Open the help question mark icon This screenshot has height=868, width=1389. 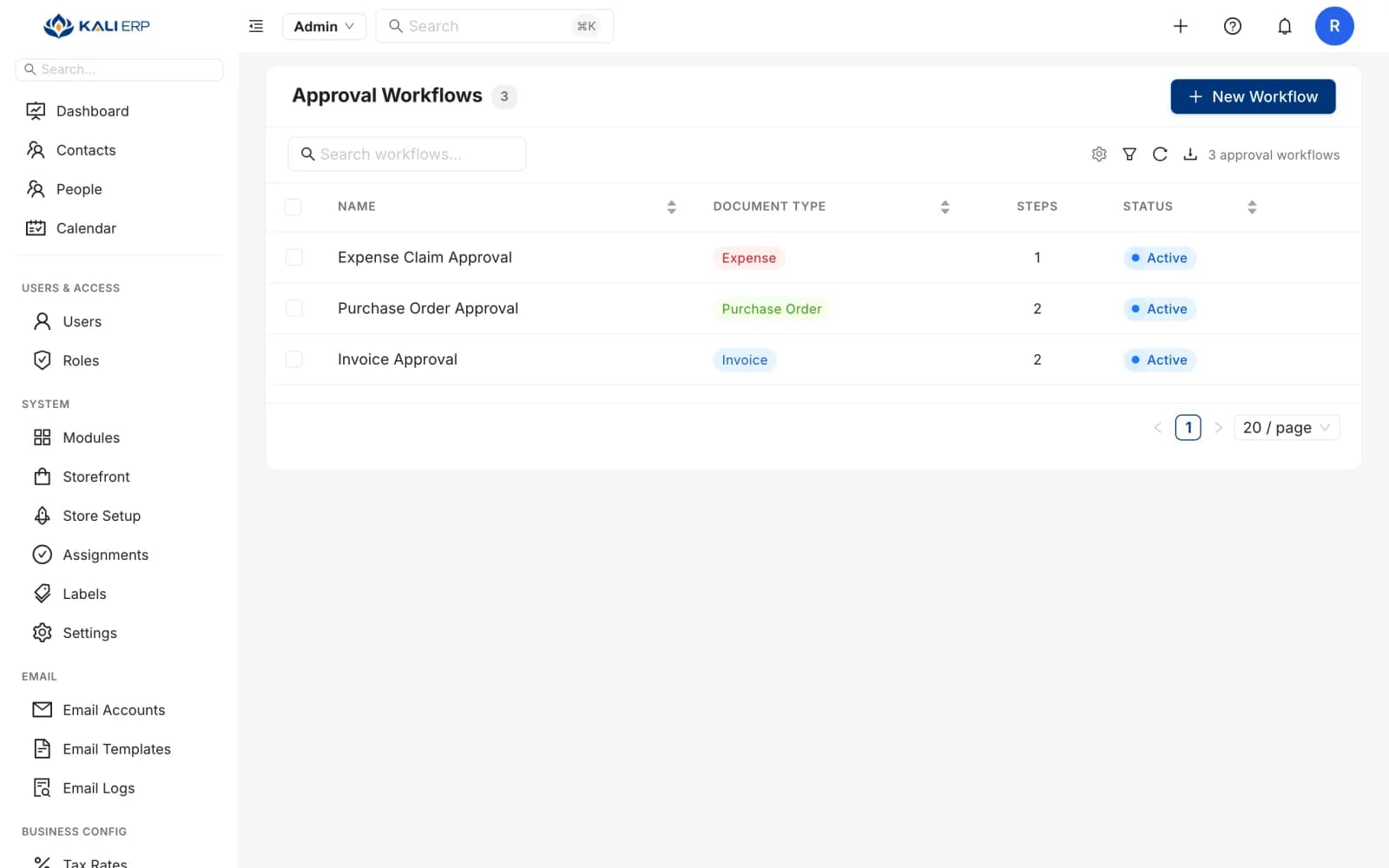point(1233,26)
